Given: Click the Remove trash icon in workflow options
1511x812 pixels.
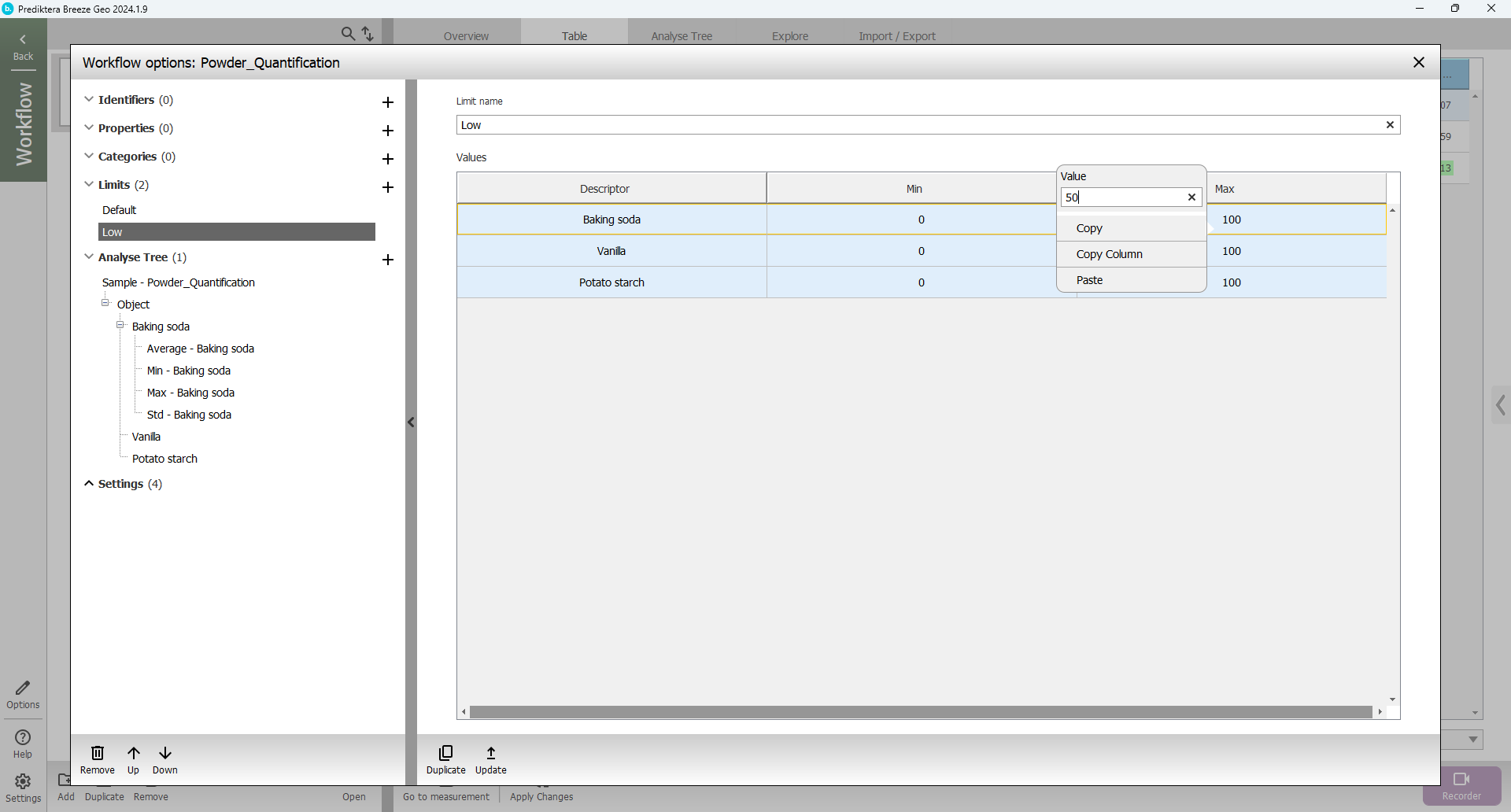Looking at the screenshot, I should click(98, 754).
